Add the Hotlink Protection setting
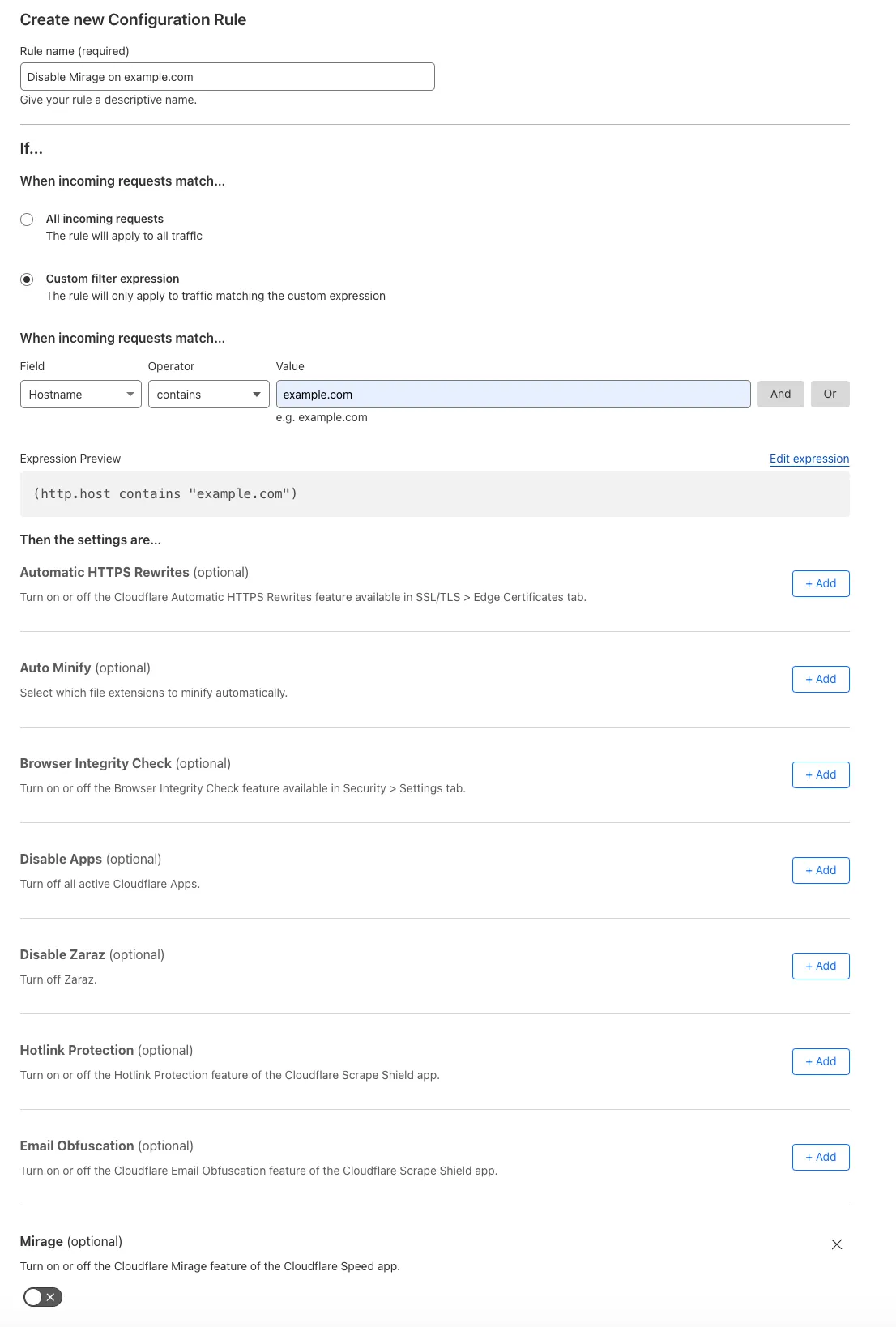This screenshot has width=896, height=1327. (x=820, y=1062)
